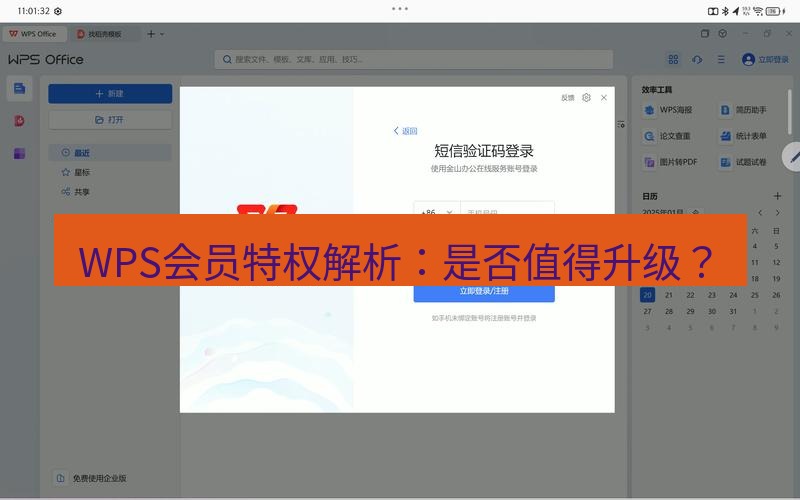The image size is (800, 500).
Task: Select date 21 in the calendar
Action: click(x=669, y=295)
